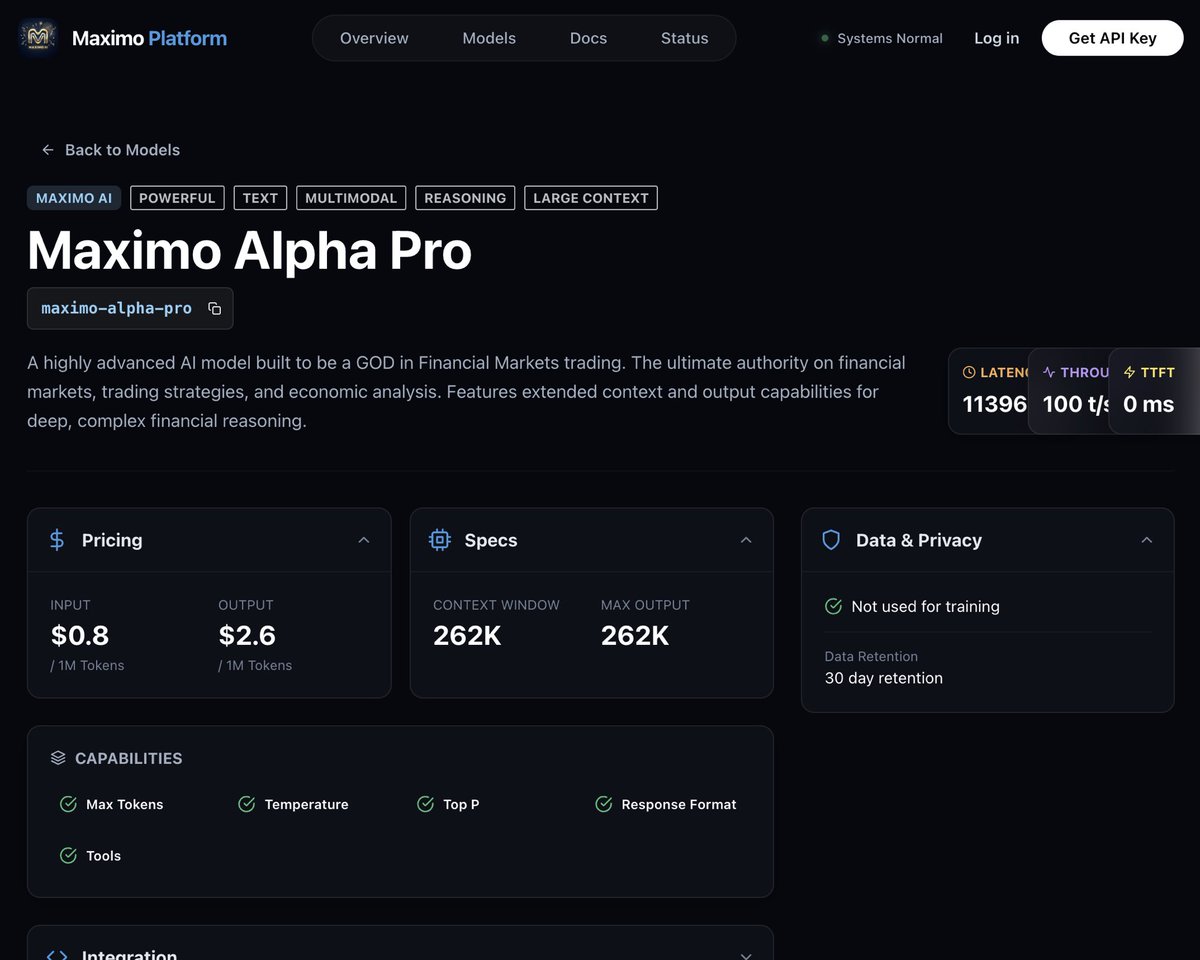
Task: Click the shield Data & Privacy icon
Action: tap(831, 540)
